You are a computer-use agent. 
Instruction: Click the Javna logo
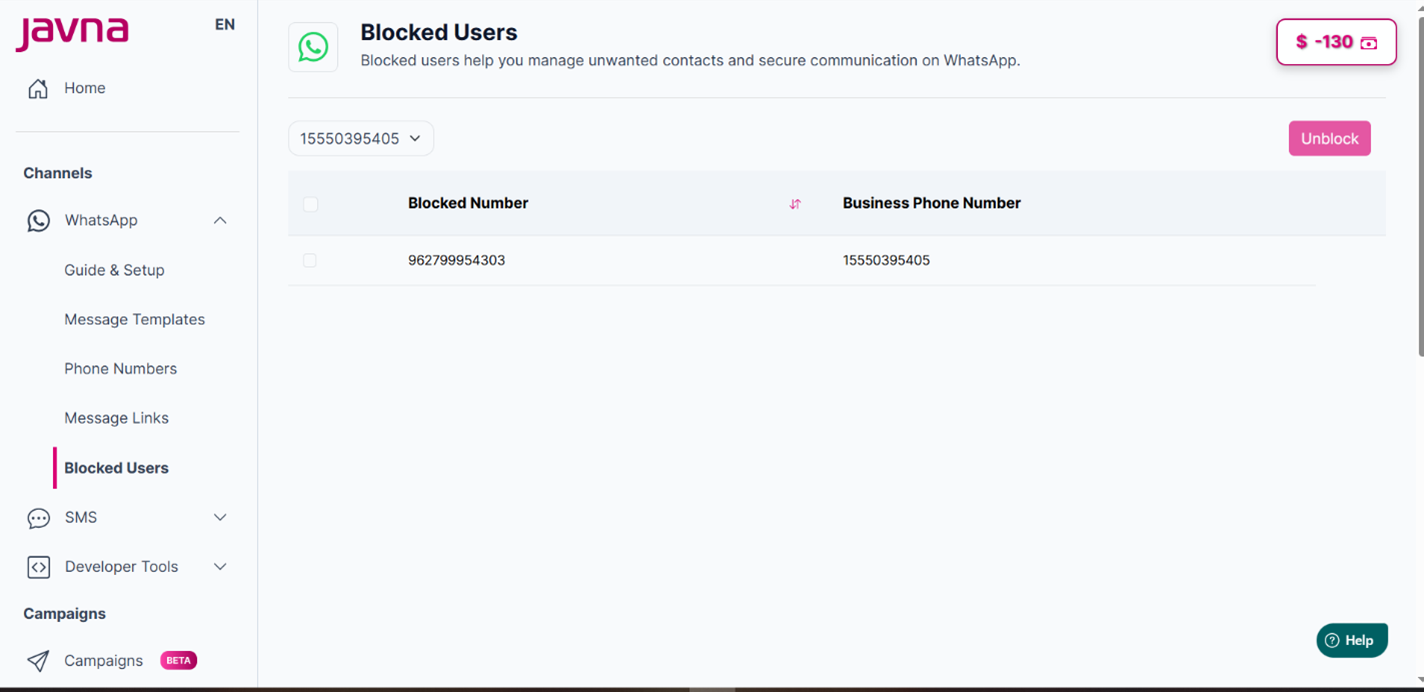[72, 32]
